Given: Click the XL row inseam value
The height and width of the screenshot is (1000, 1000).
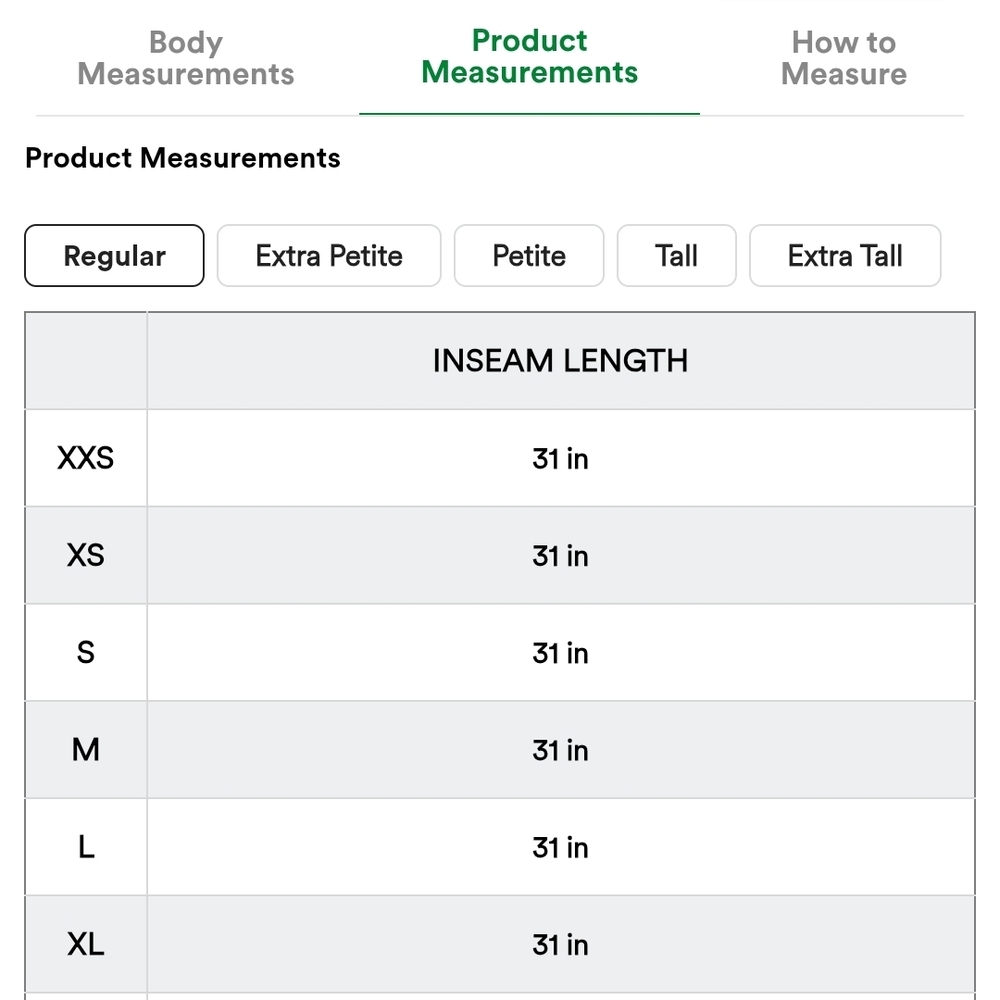Looking at the screenshot, I should [x=560, y=945].
